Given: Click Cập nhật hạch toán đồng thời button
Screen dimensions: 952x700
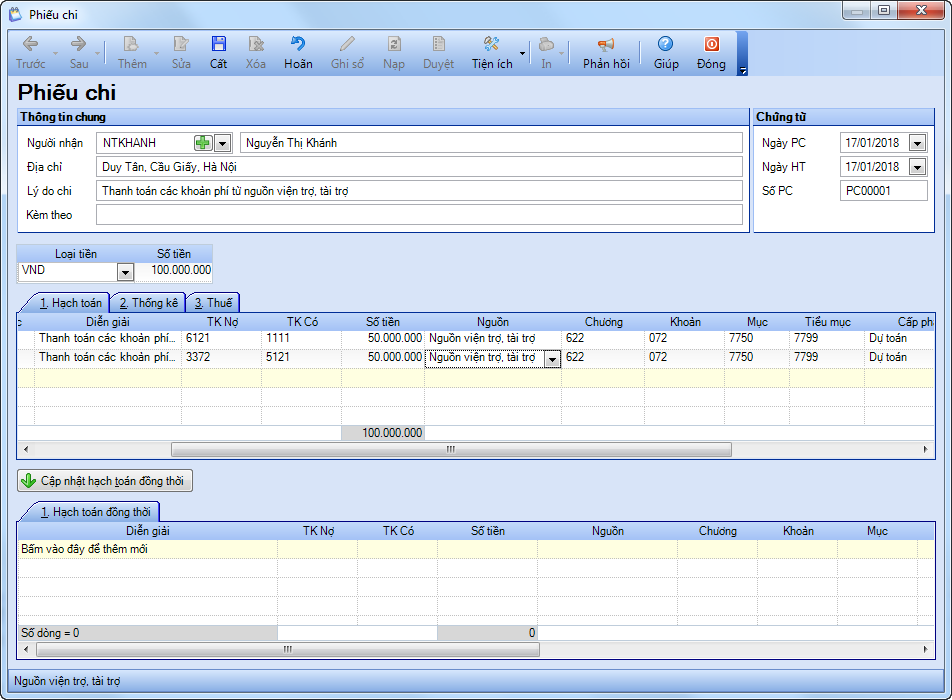Looking at the screenshot, I should 105,481.
